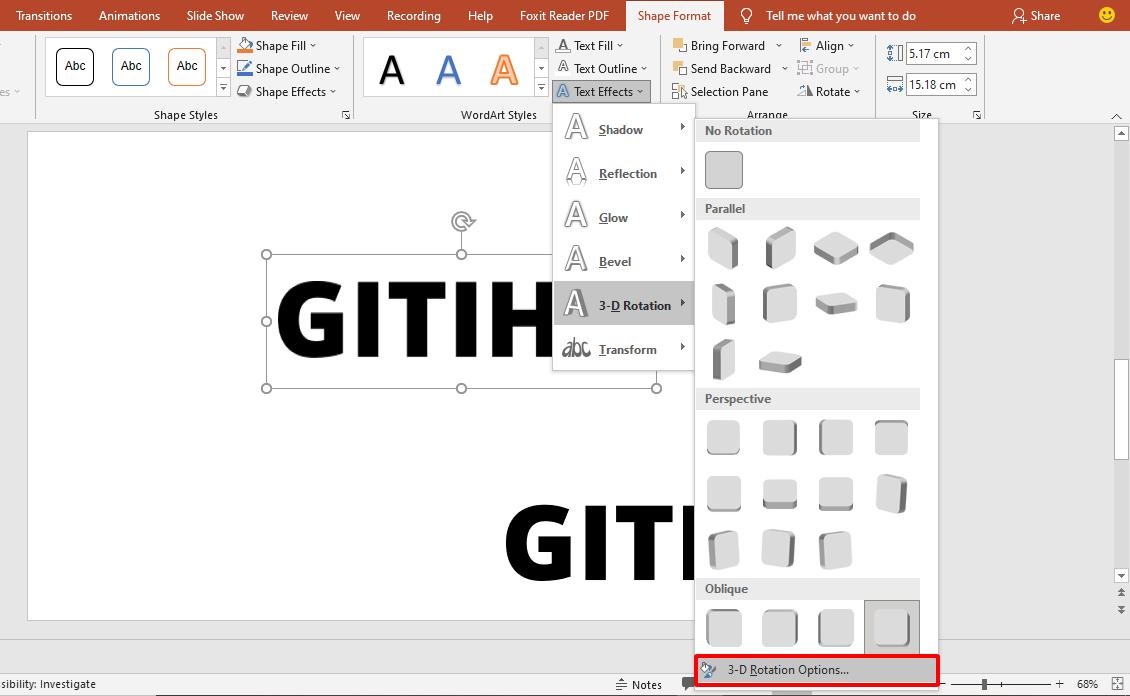Select the orange WordArt style in the gallery
Screen dimensions: 1130x696
pyautogui.click(x=503, y=70)
